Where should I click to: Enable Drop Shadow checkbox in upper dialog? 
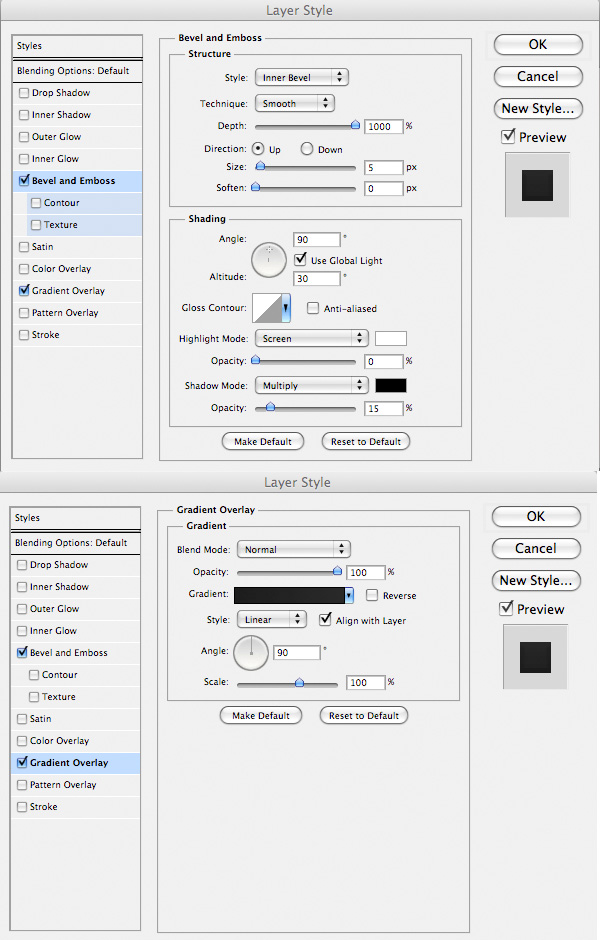point(24,93)
